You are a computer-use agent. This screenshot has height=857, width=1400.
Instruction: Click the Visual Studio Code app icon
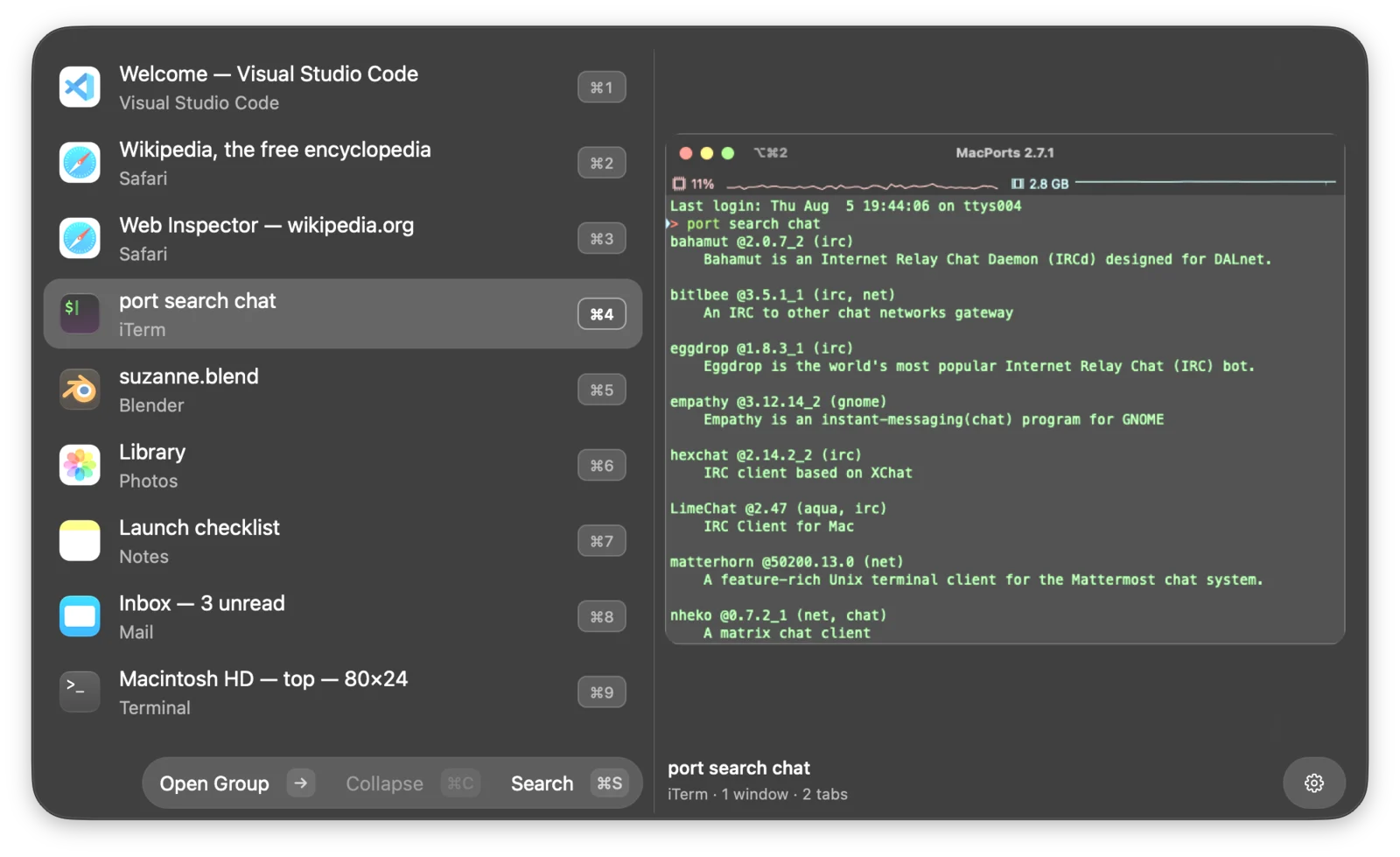[80, 87]
